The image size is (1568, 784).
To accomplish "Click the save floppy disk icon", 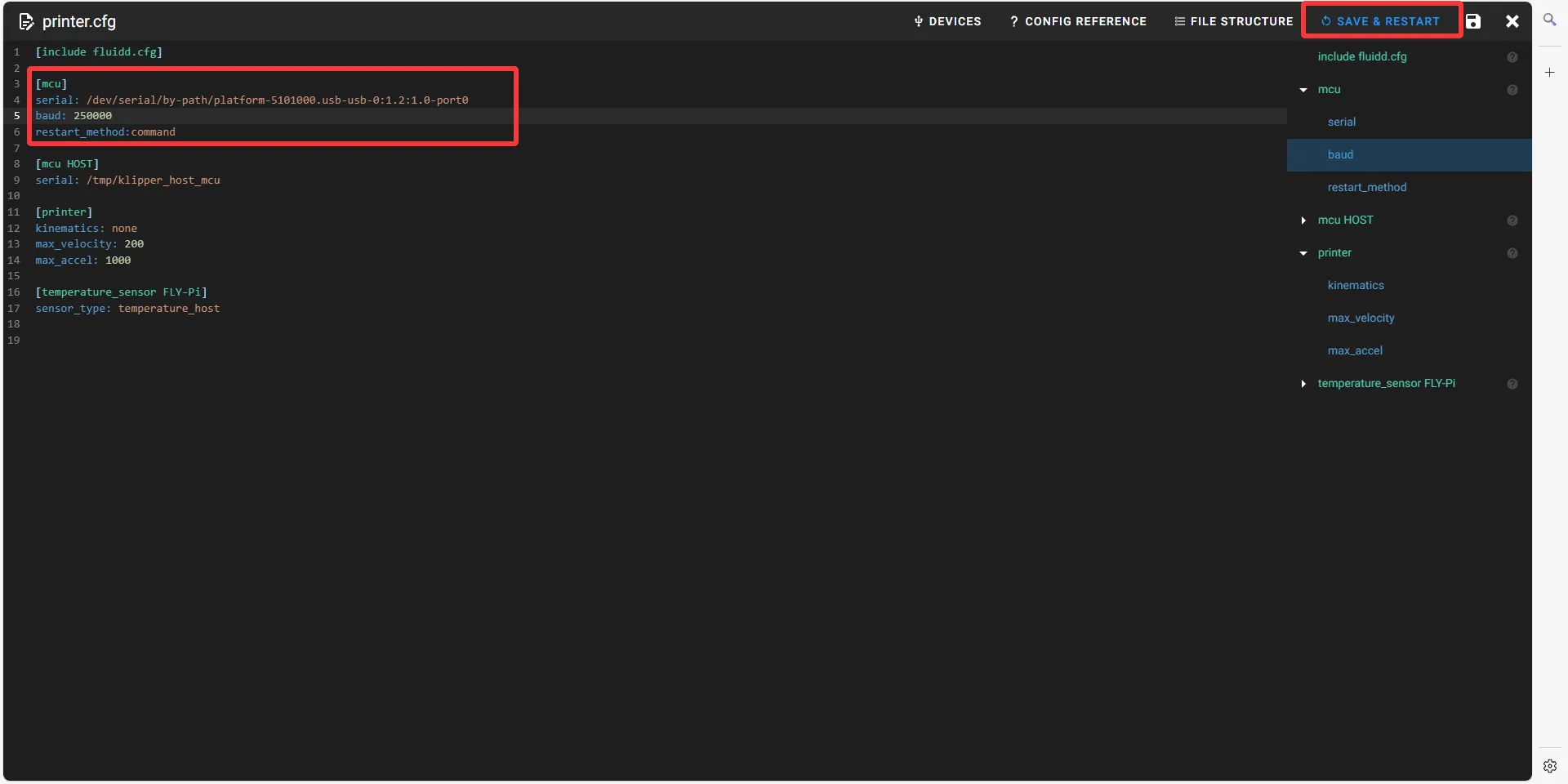I will click(x=1473, y=21).
